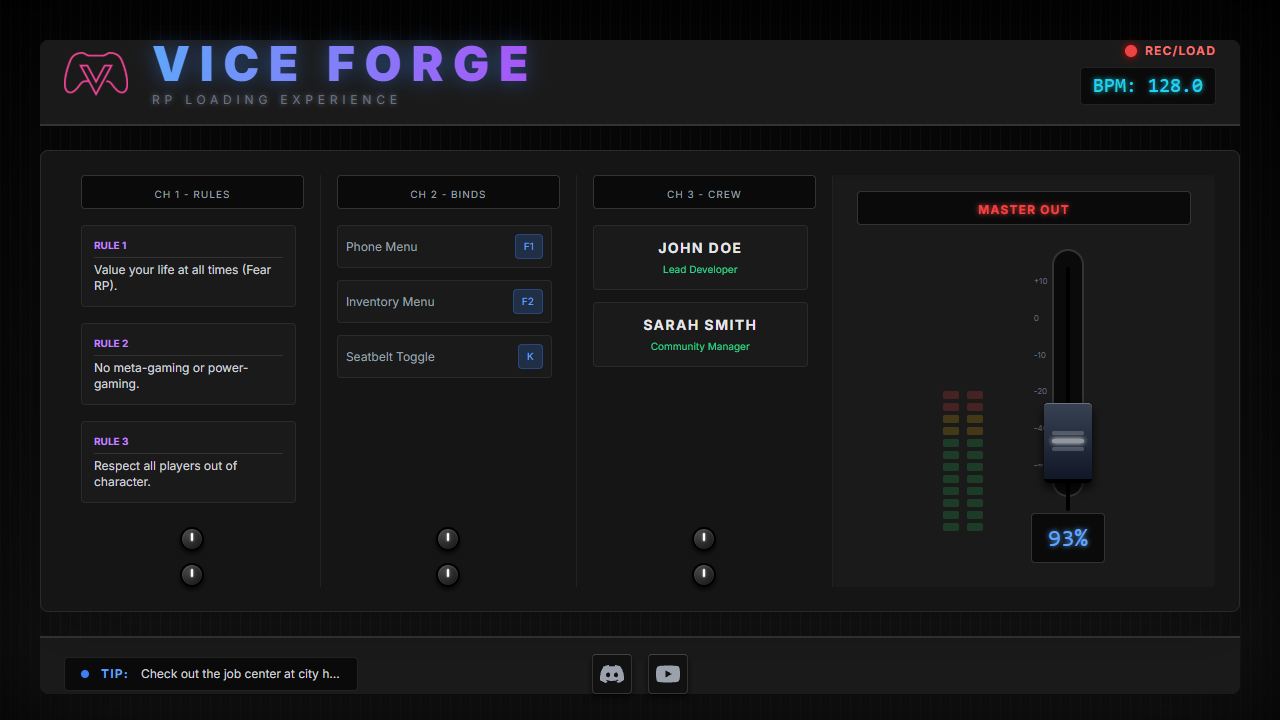Viewport: 1280px width, 720px height.
Task: Select the CH 1 - RULES channel header
Action: click(192, 193)
